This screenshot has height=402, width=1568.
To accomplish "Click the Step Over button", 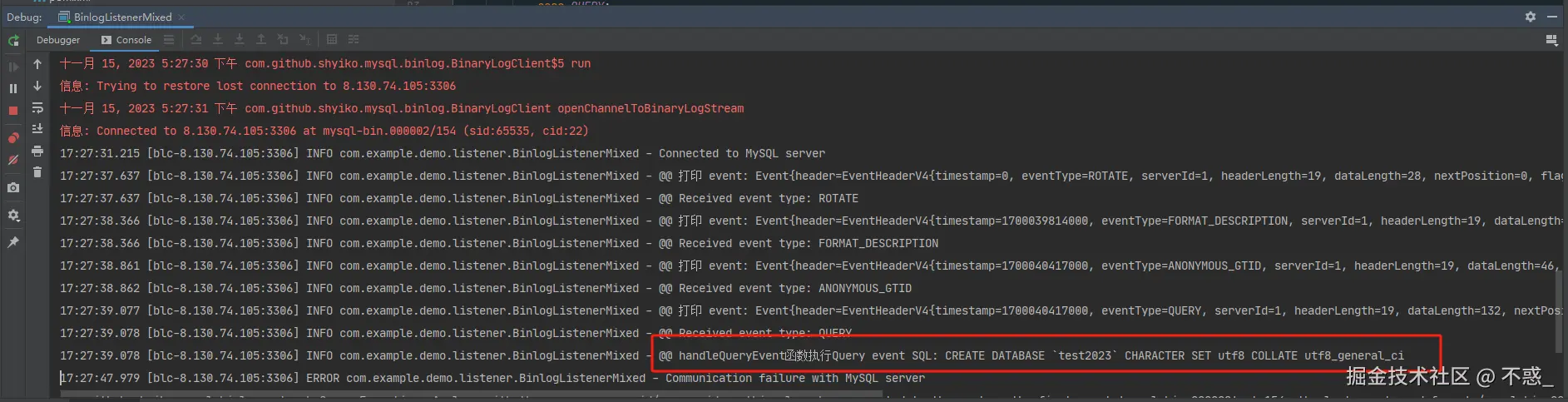I will pos(196,39).
